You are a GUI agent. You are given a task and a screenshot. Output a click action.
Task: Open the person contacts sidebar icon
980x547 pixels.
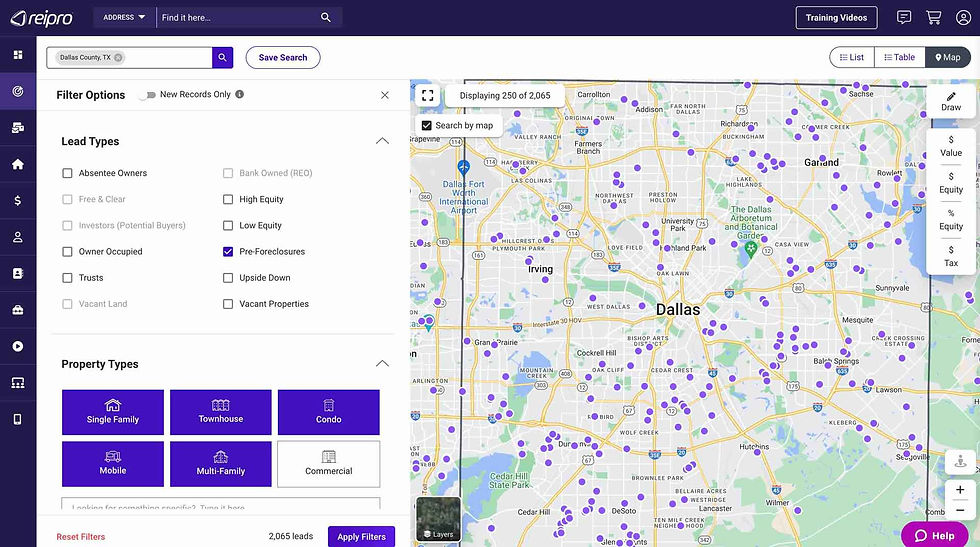tap(18, 237)
